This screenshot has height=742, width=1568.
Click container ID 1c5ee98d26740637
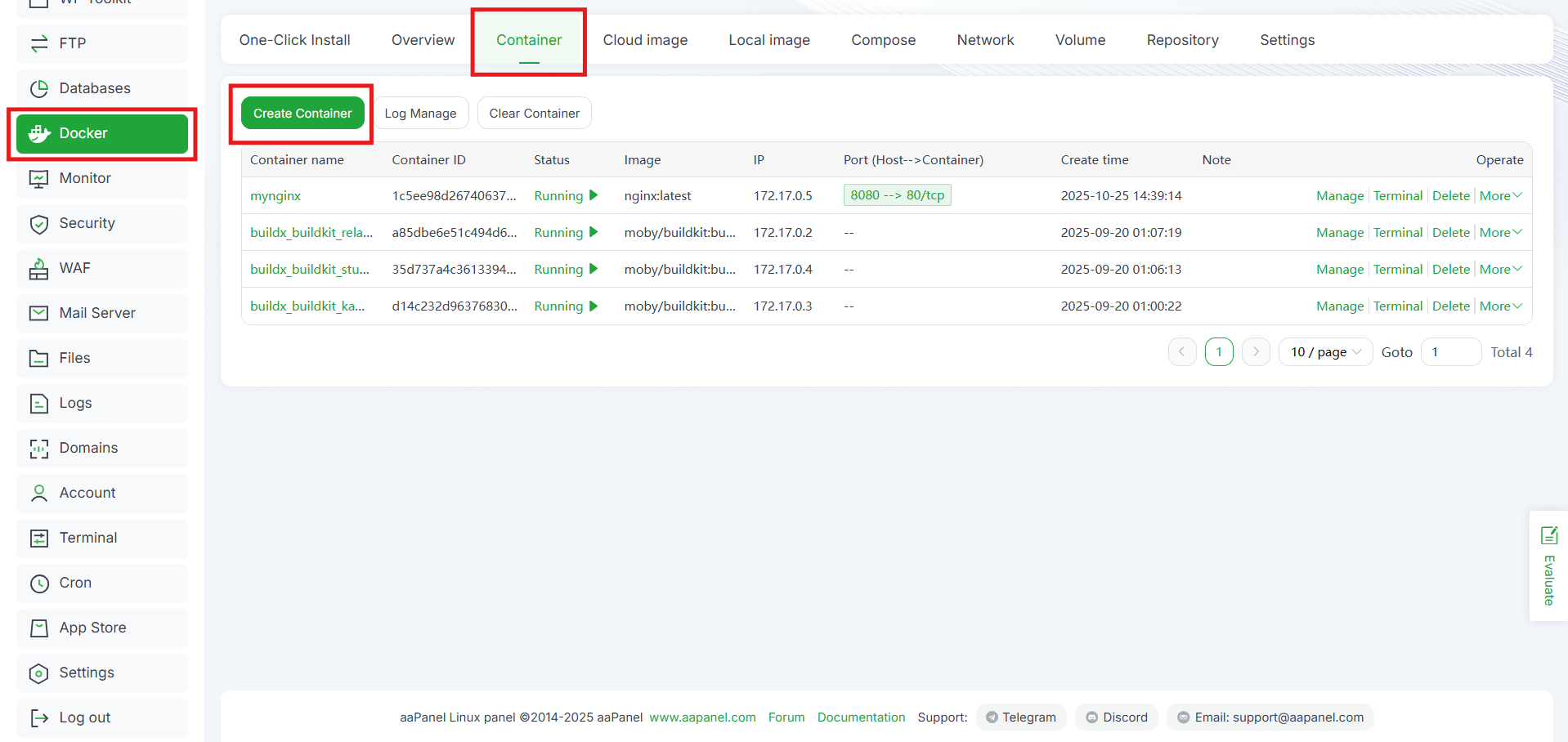coord(454,195)
